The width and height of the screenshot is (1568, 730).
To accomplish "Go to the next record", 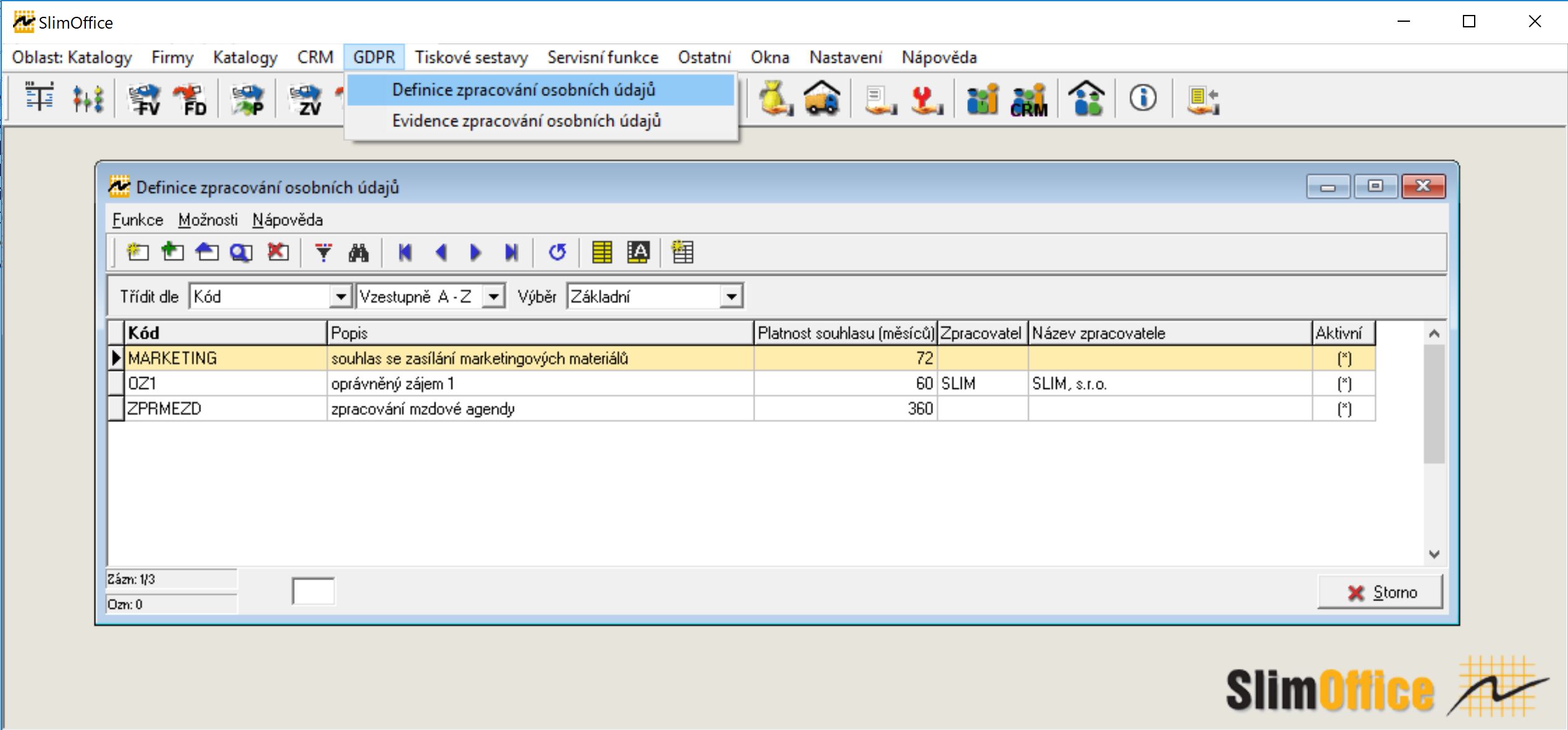I will point(476,252).
